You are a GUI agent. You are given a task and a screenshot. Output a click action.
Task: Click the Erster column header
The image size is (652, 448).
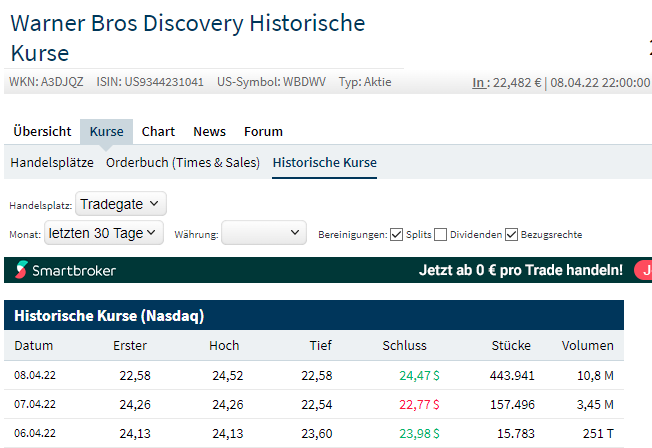click(x=130, y=345)
